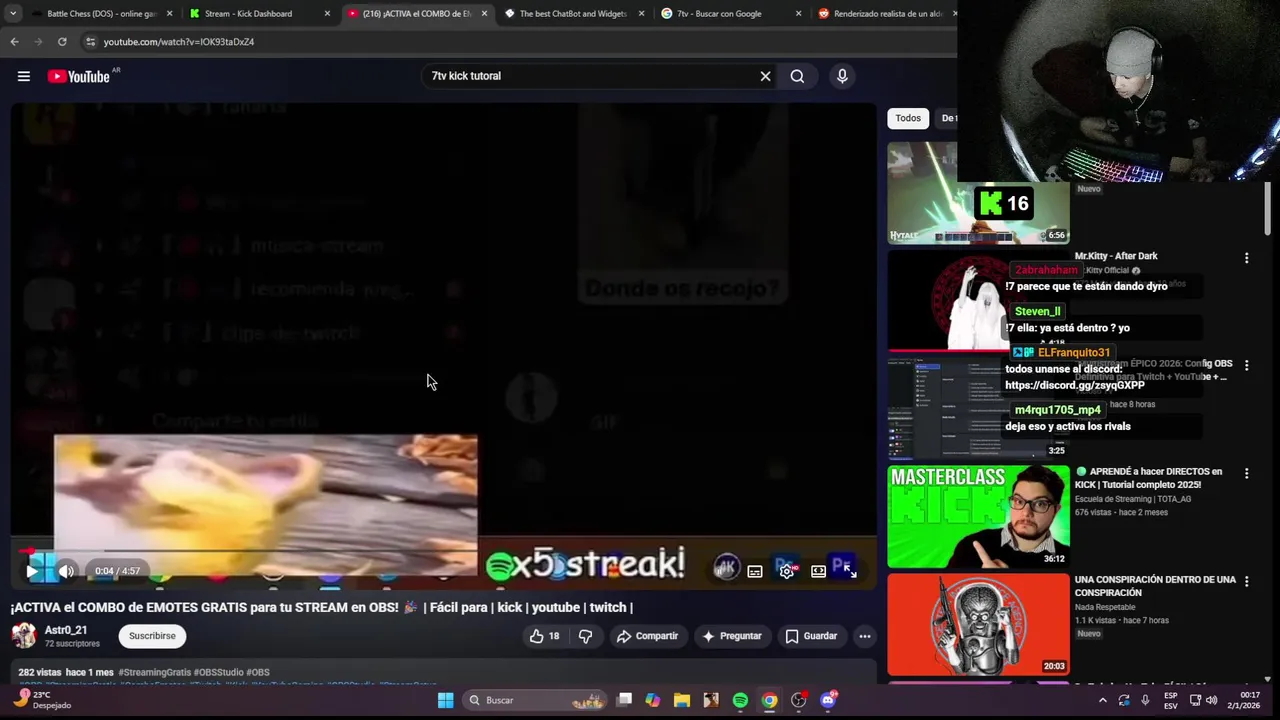Mute the video with the speaker icon
The width and height of the screenshot is (1280, 720).
point(66,571)
